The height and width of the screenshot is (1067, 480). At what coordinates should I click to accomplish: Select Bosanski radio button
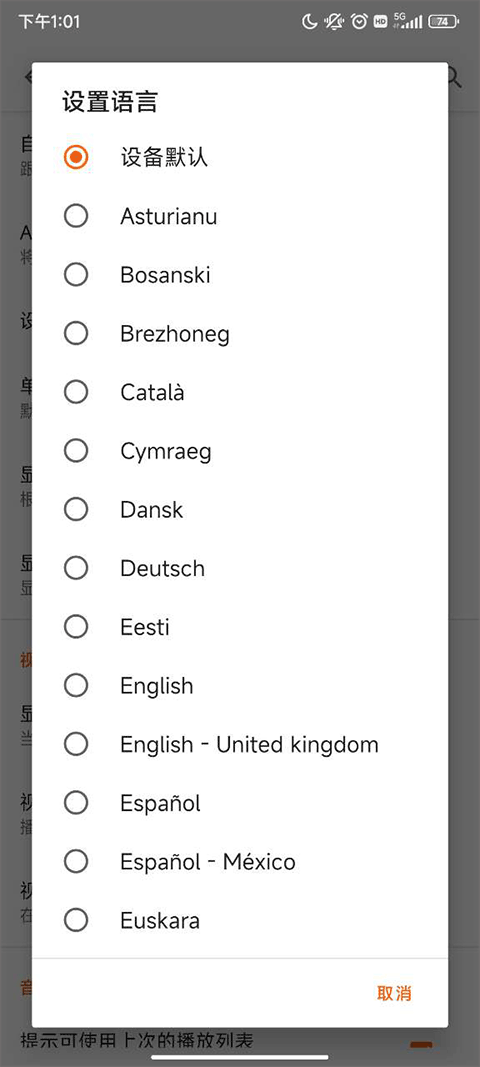click(x=240, y=275)
